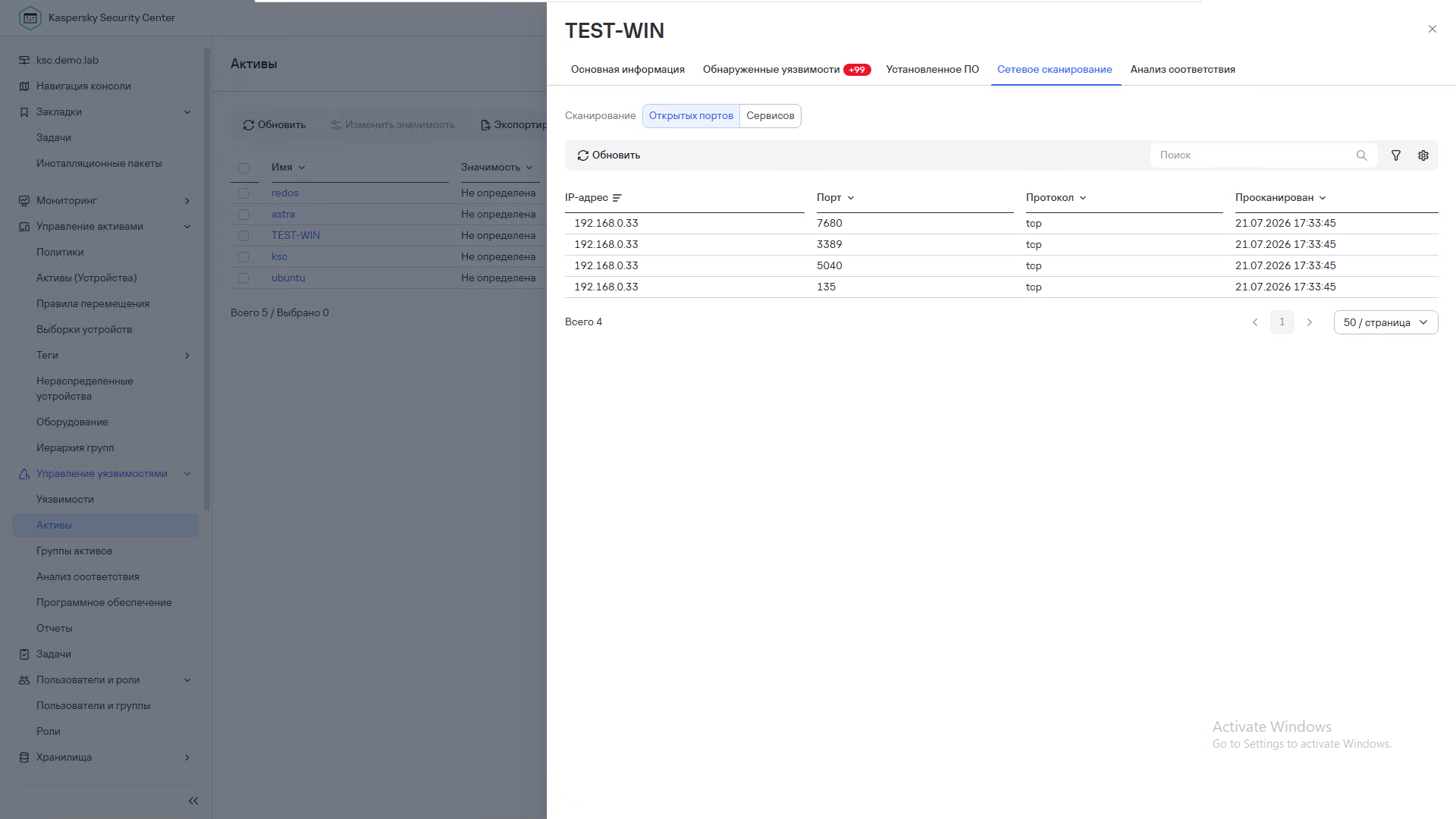Open the Порт column sort dropdown
1456x819 pixels.
click(851, 198)
